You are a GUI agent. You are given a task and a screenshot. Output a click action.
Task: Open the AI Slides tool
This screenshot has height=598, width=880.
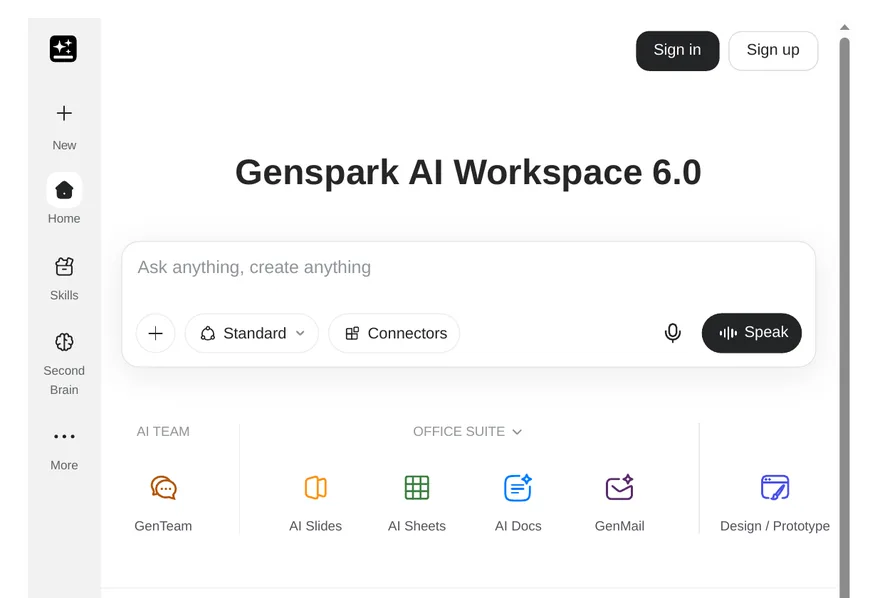tap(315, 503)
